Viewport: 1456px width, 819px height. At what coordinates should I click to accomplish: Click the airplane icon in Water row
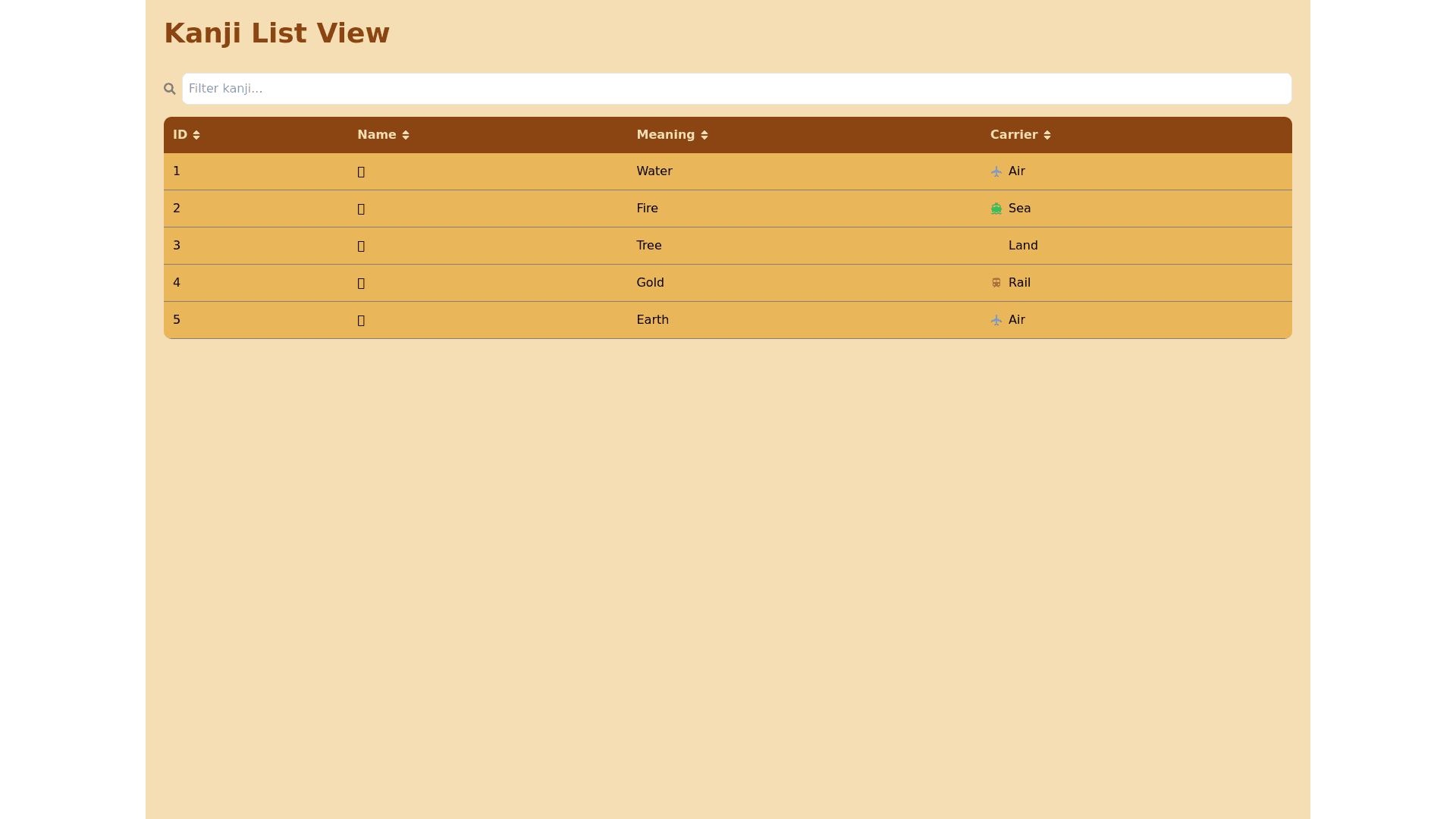(996, 171)
